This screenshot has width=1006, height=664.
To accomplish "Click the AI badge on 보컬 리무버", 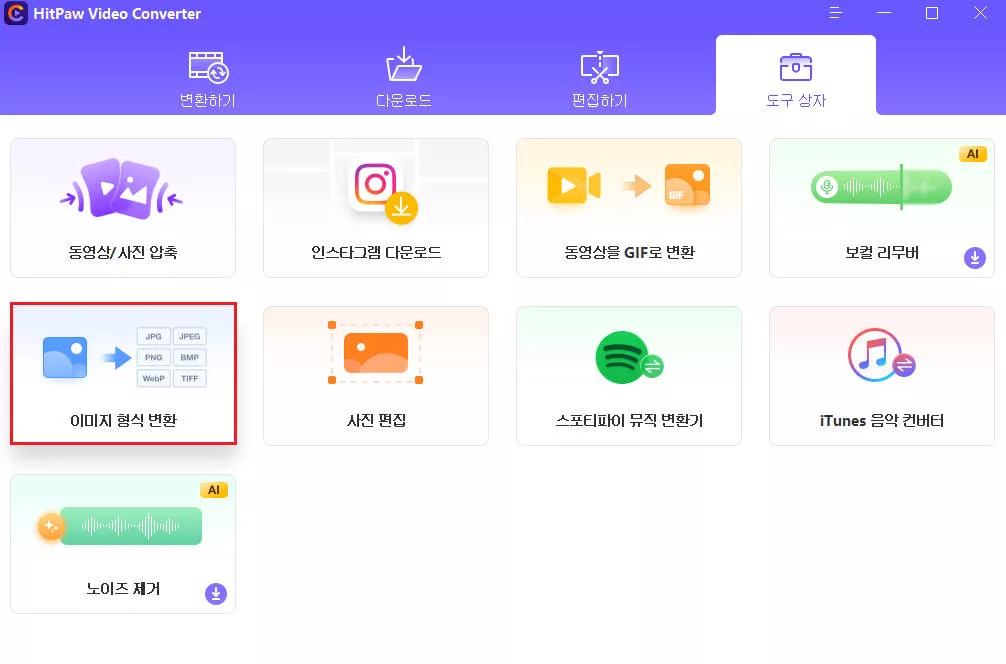I will (973, 154).
